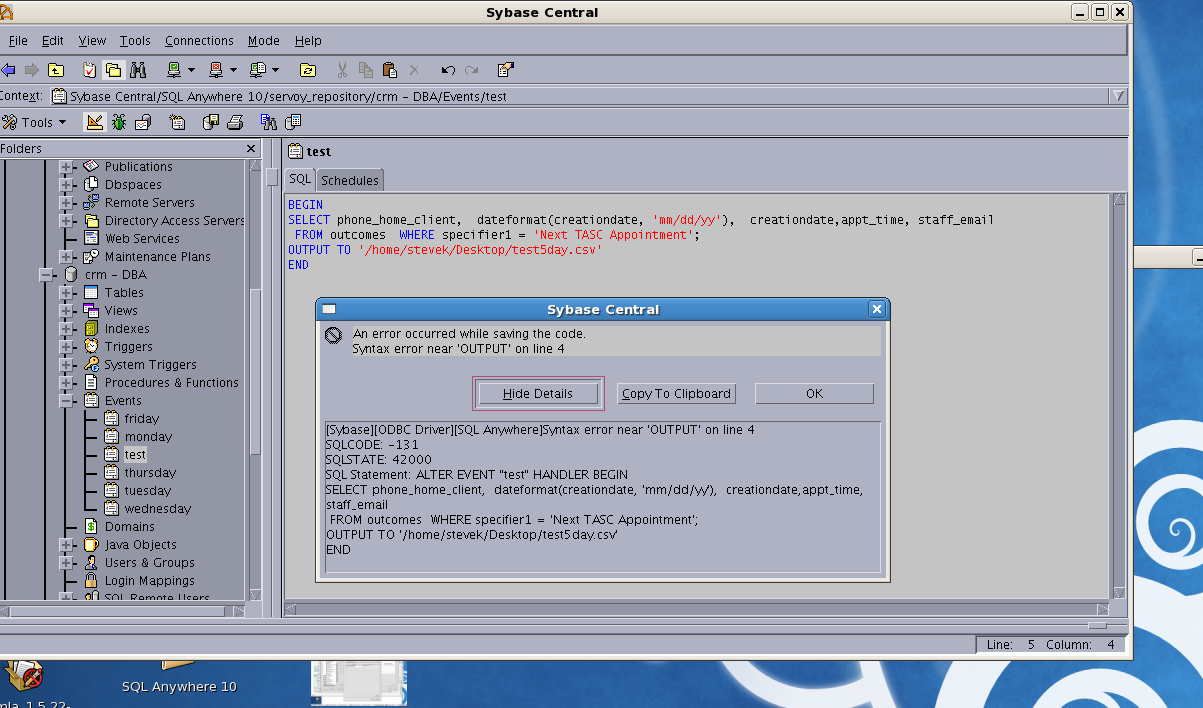Image resolution: width=1203 pixels, height=708 pixels.
Task: Toggle the Folders pane toolbar button
Action: coord(113,70)
